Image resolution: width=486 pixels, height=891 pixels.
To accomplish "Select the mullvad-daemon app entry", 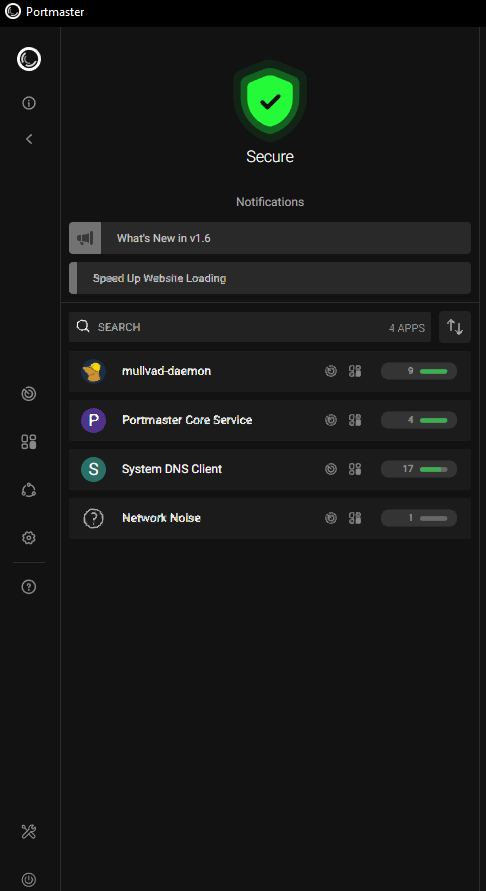I will click(270, 371).
